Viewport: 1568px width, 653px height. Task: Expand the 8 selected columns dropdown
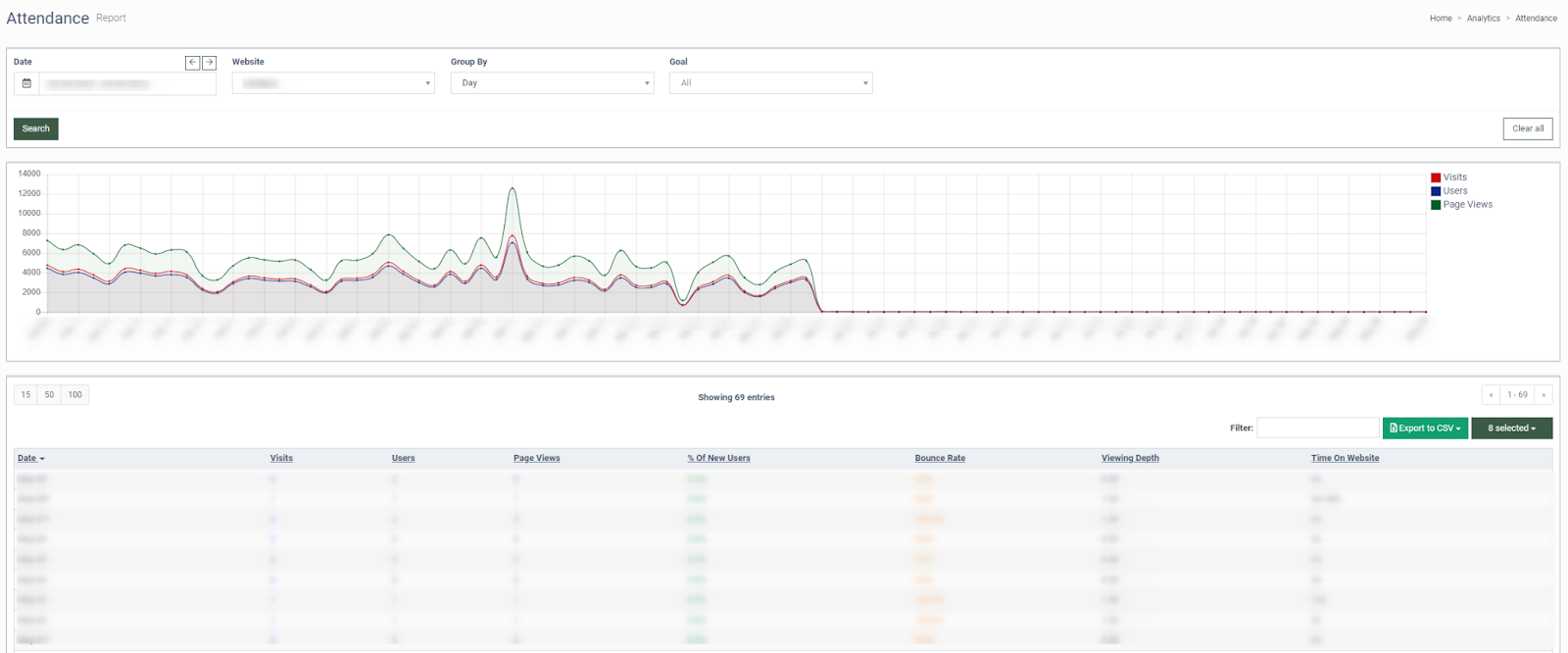point(1511,428)
